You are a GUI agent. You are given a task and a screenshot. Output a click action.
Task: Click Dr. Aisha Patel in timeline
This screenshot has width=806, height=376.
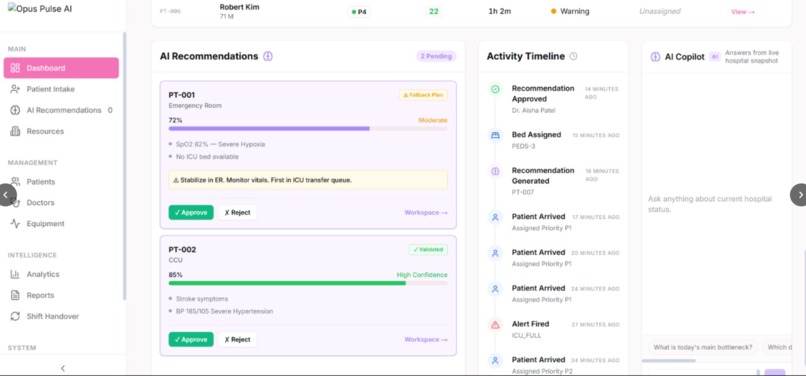(534, 110)
